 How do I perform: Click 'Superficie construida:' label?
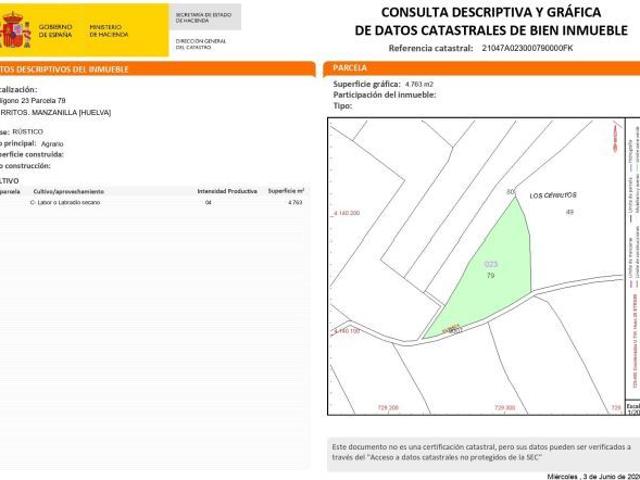point(32,154)
